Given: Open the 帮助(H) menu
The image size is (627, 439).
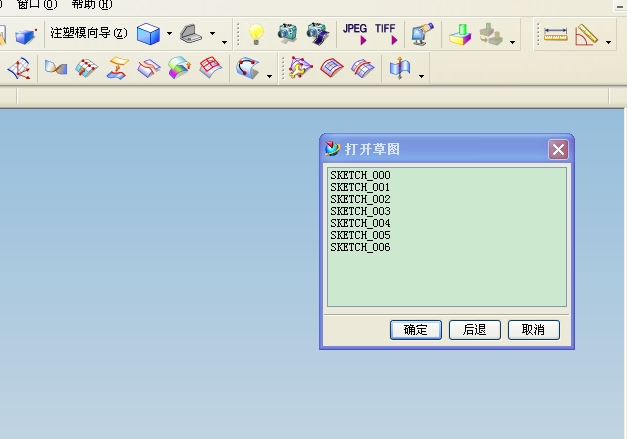Looking at the screenshot, I should [92, 5].
